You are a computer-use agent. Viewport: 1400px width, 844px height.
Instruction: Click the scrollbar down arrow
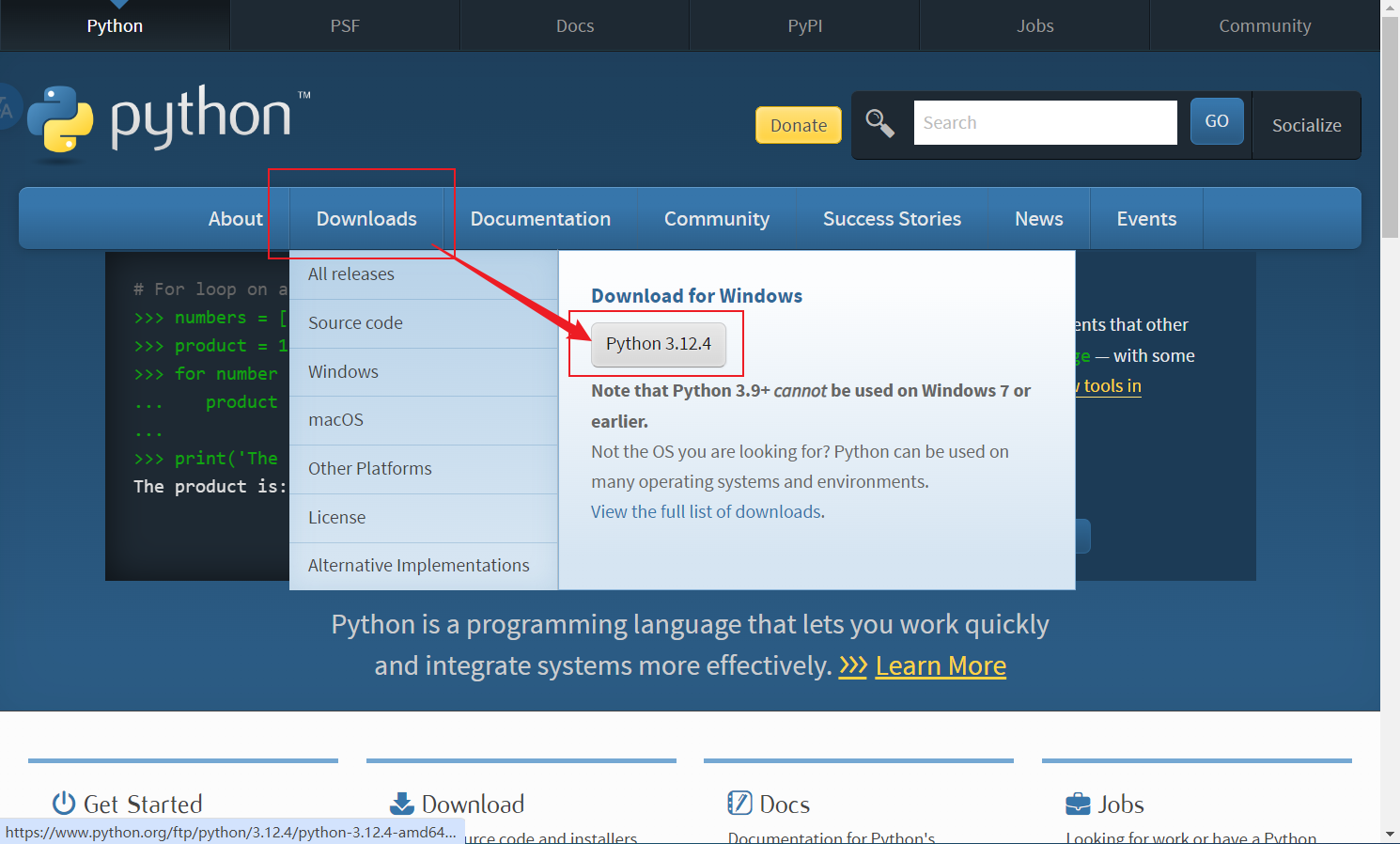coord(1390,834)
